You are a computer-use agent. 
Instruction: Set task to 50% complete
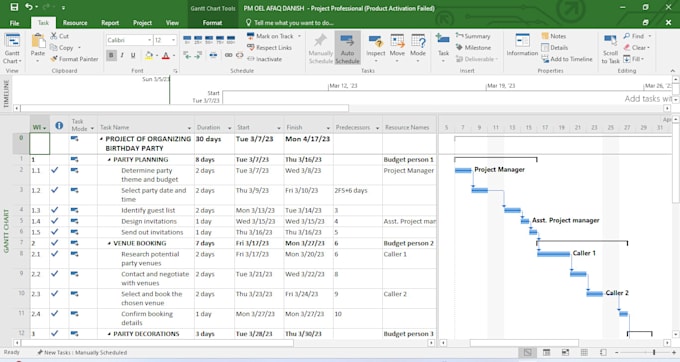(209, 39)
